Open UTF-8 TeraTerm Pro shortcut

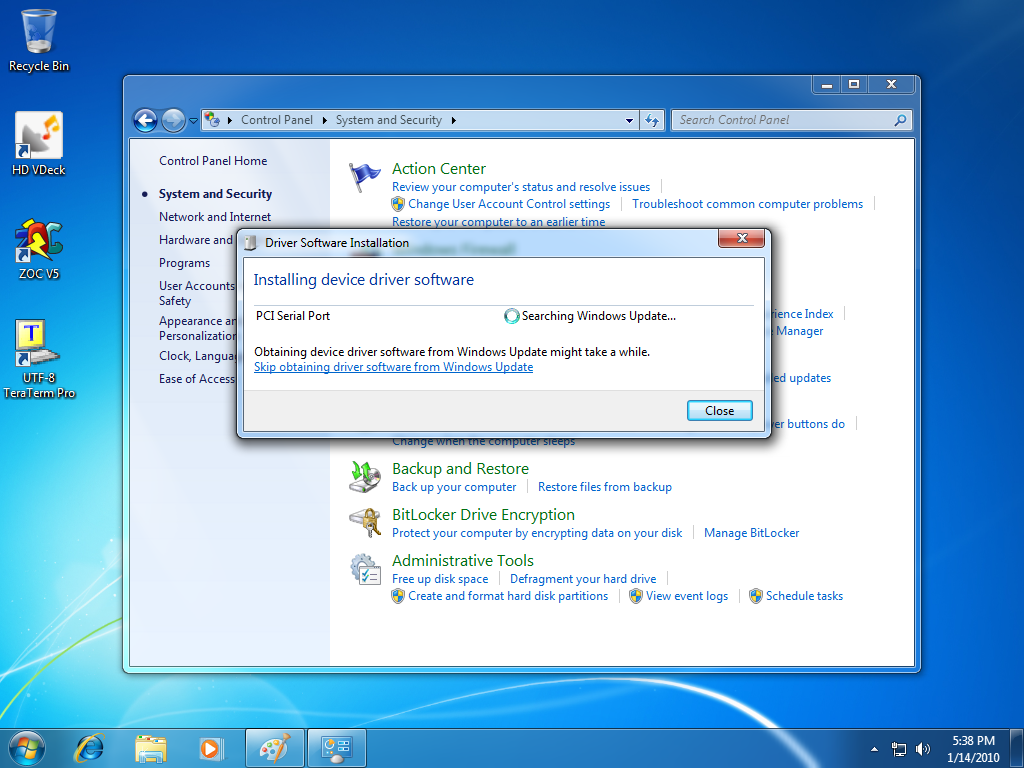[x=38, y=345]
